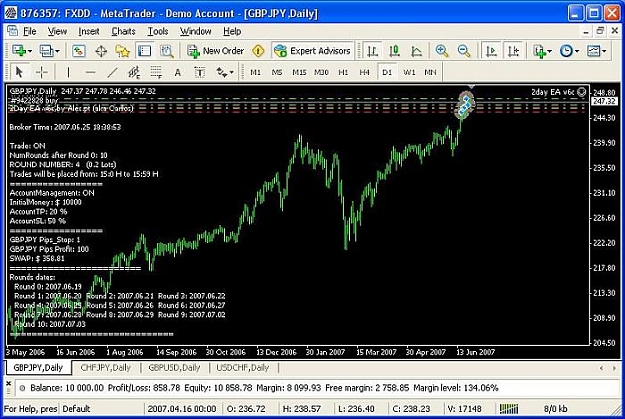This screenshot has width=625, height=419.
Task: Open the Periods clock icon
Action: click(566, 51)
